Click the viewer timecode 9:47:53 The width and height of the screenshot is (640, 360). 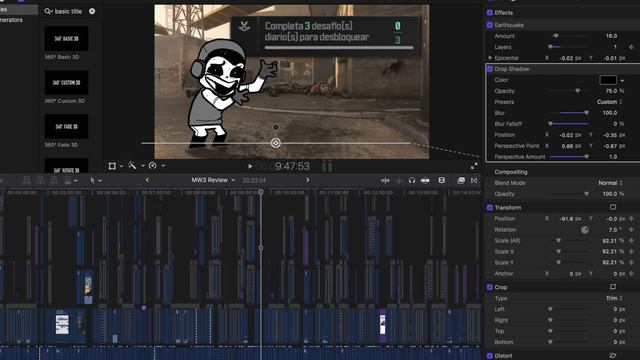click(x=292, y=166)
